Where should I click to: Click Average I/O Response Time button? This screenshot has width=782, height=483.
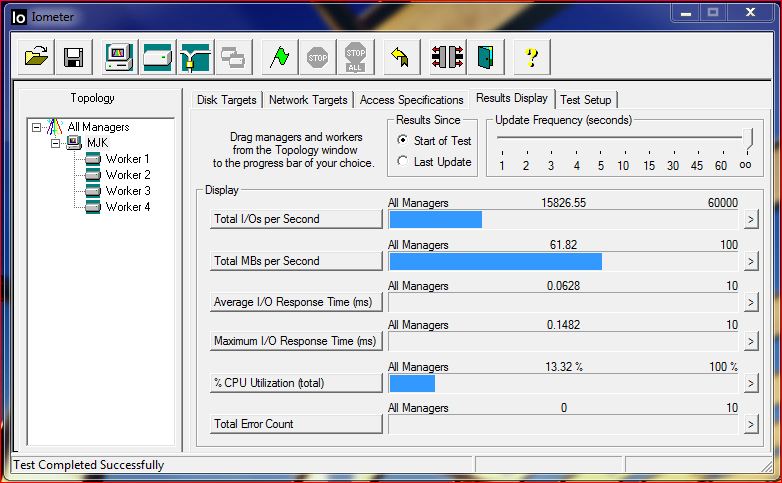(x=296, y=302)
